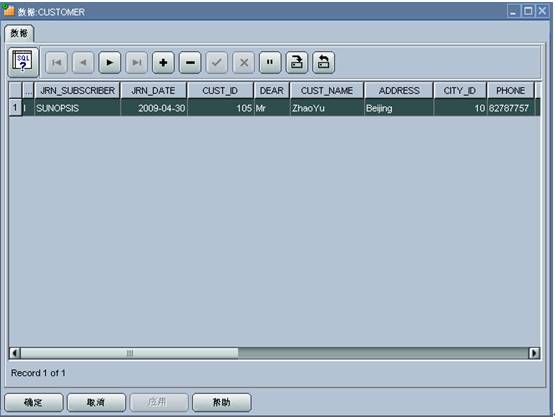
Task: Go to the previous record
Action: (83, 63)
